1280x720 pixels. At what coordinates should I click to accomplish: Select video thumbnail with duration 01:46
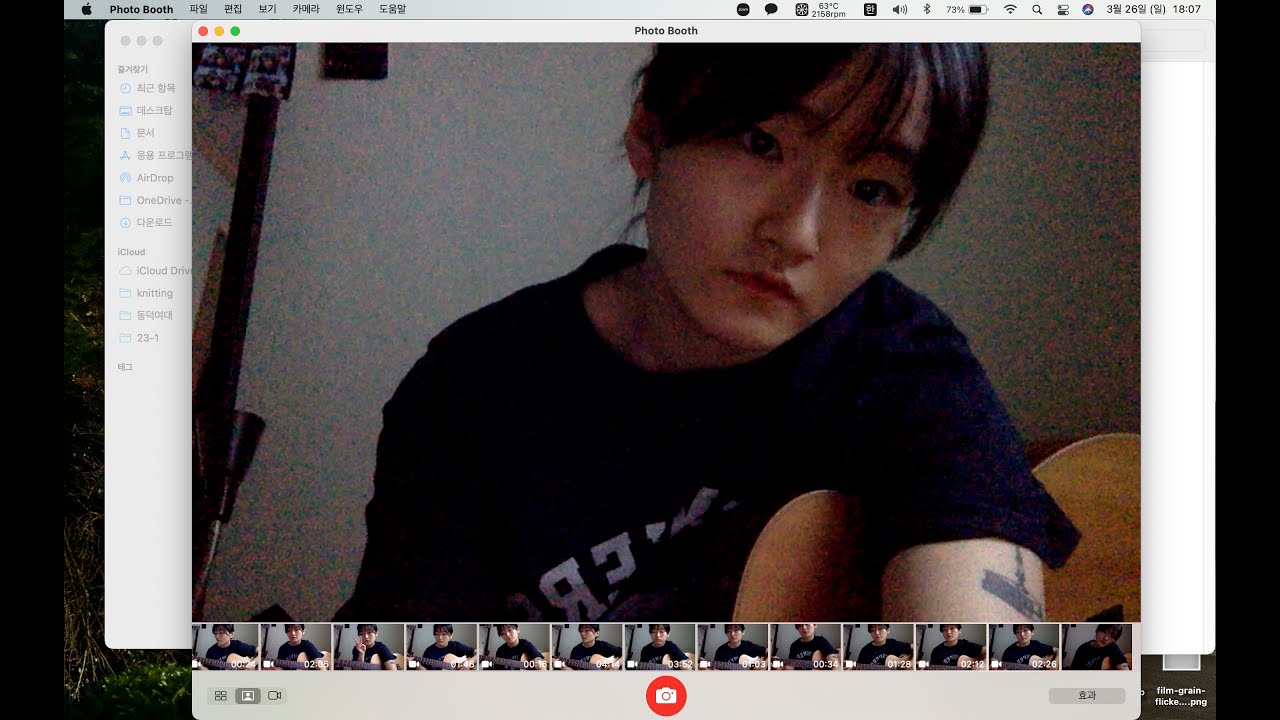pos(441,647)
